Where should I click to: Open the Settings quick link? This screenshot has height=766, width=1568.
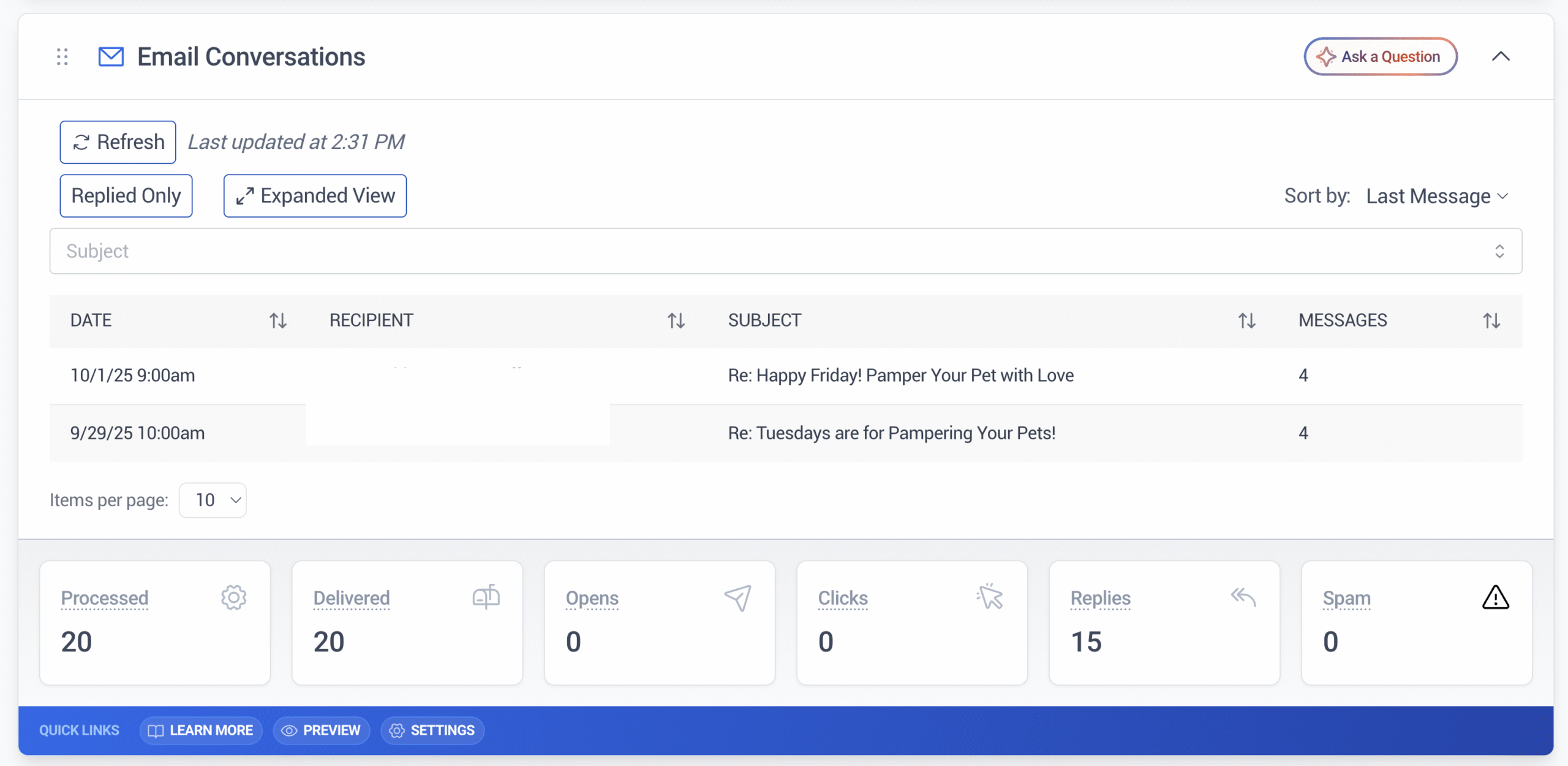[x=432, y=730]
